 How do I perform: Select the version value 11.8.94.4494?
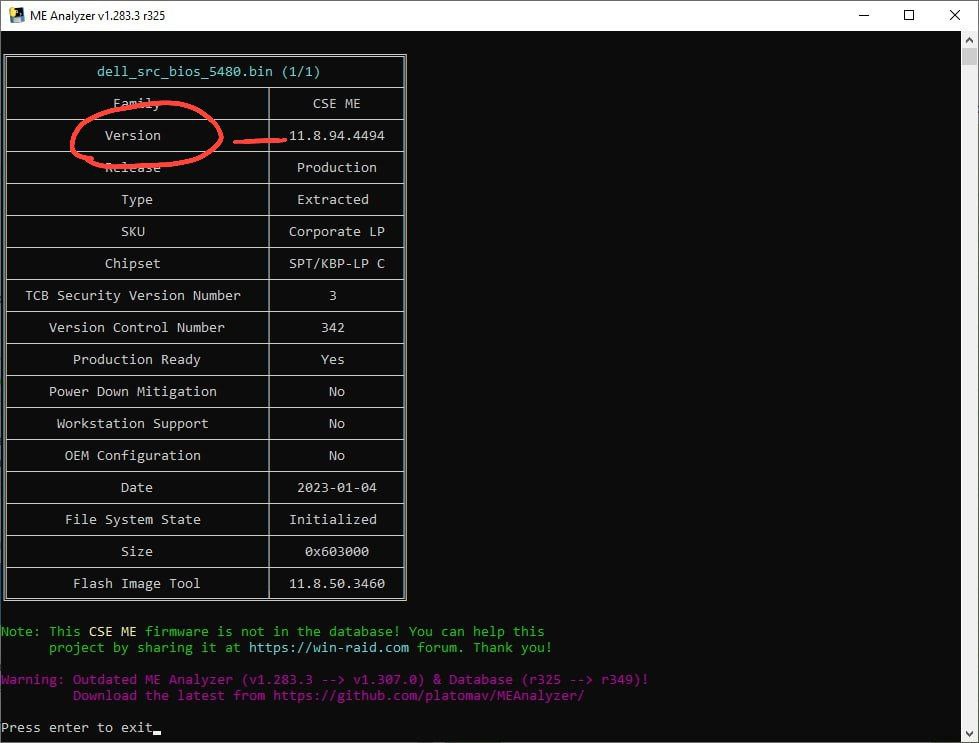[x=337, y=135]
